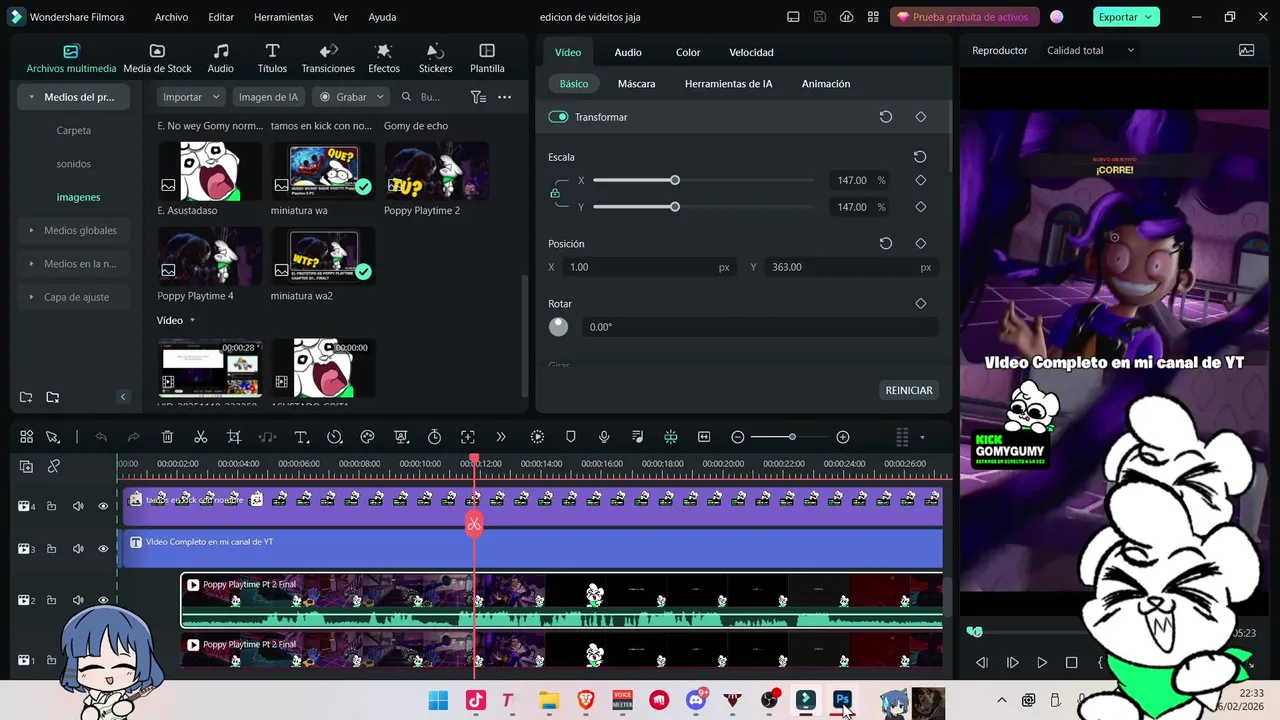Click the Render preview icon in timeline toolbar
Viewport: 1280px width, 720px height.
tap(537, 437)
